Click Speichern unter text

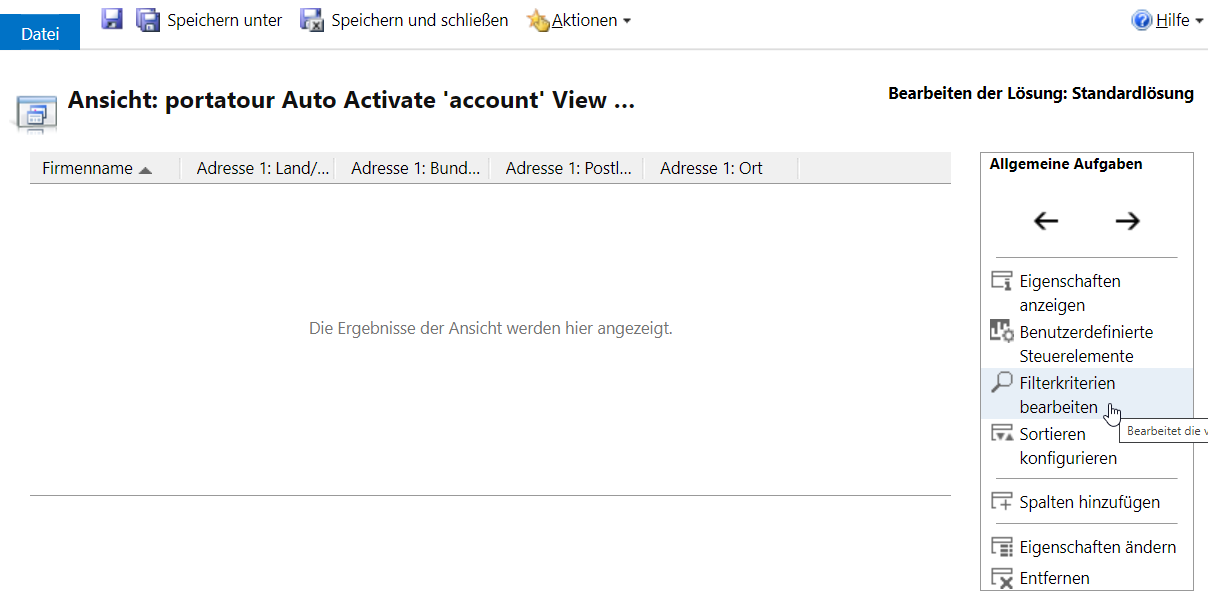225,20
